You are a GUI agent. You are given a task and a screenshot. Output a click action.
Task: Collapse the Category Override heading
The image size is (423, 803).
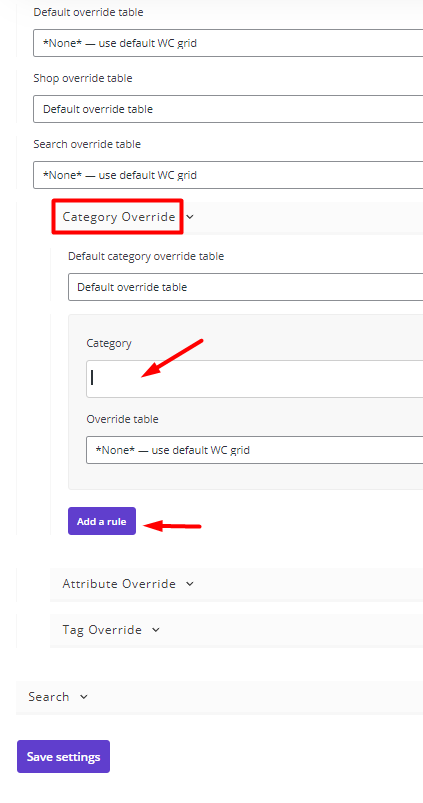119,217
